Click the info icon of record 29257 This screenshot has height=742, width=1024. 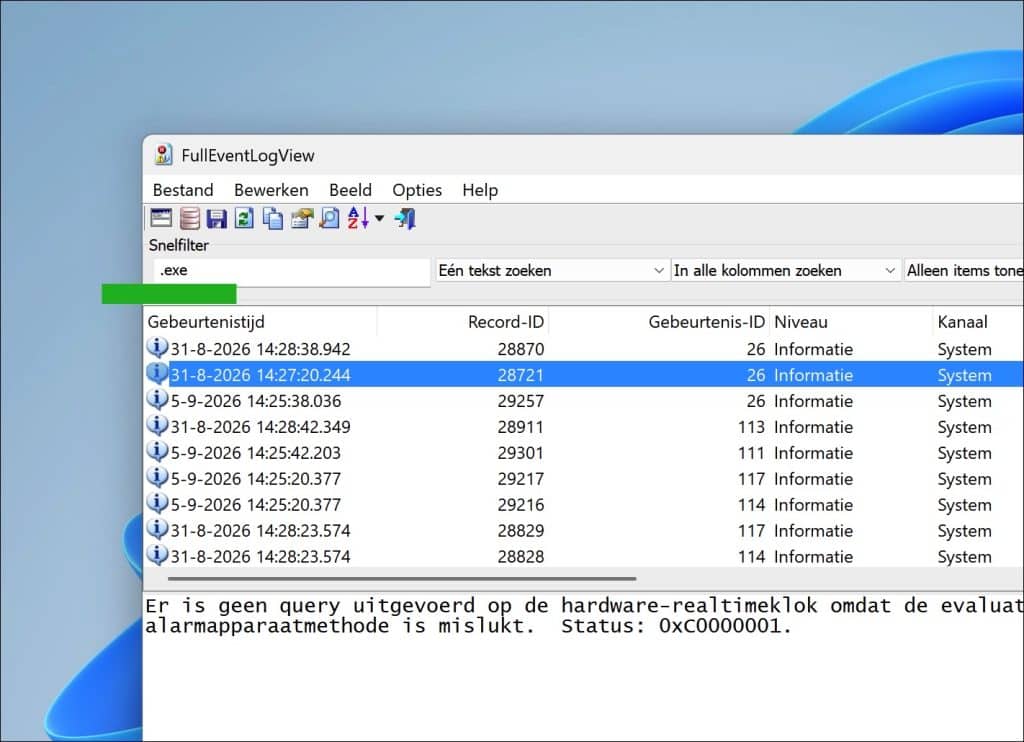(x=157, y=400)
